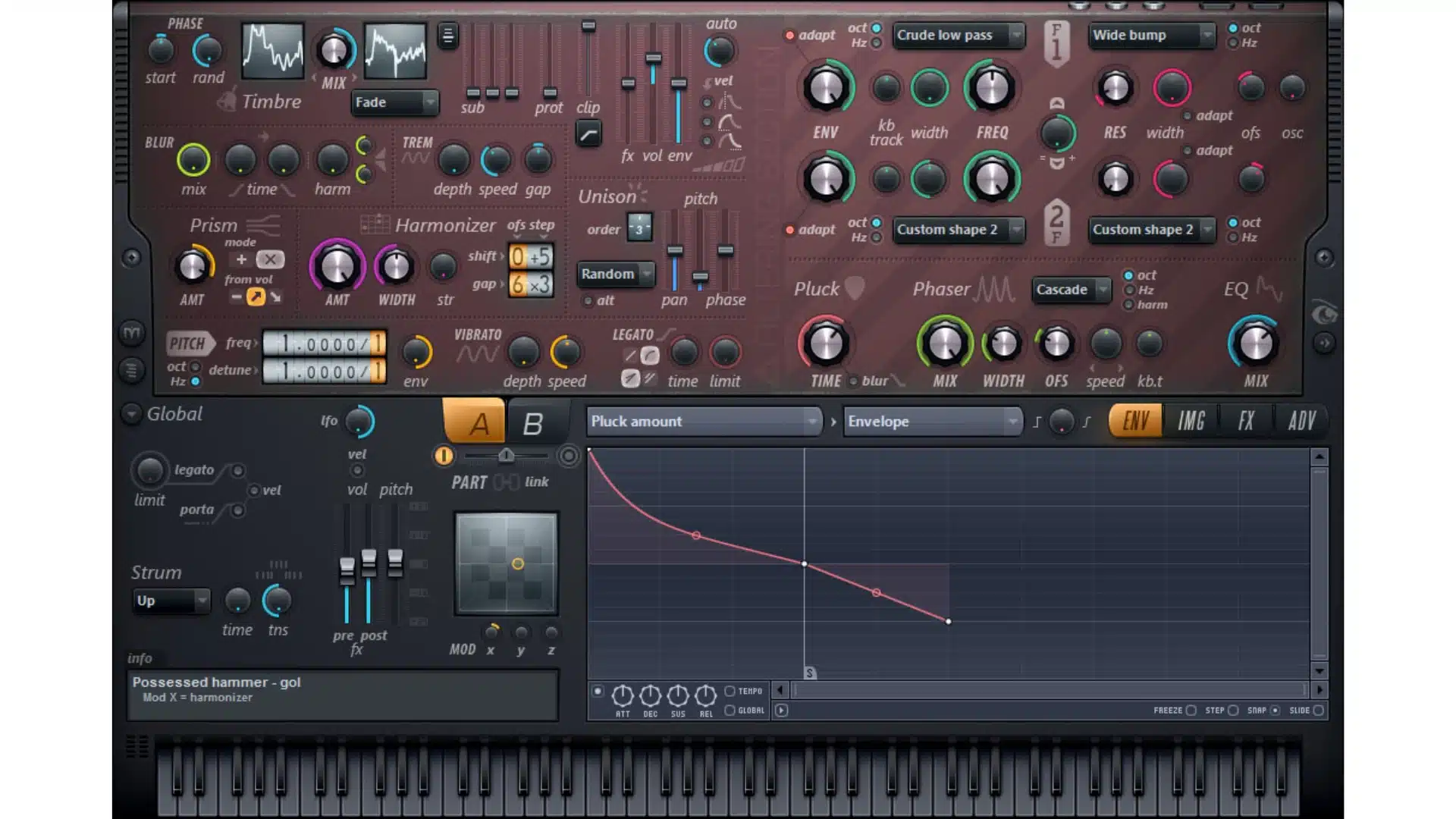Switch to part A tab
Image resolution: width=1456 pixels, height=819 pixels.
pyautogui.click(x=474, y=422)
